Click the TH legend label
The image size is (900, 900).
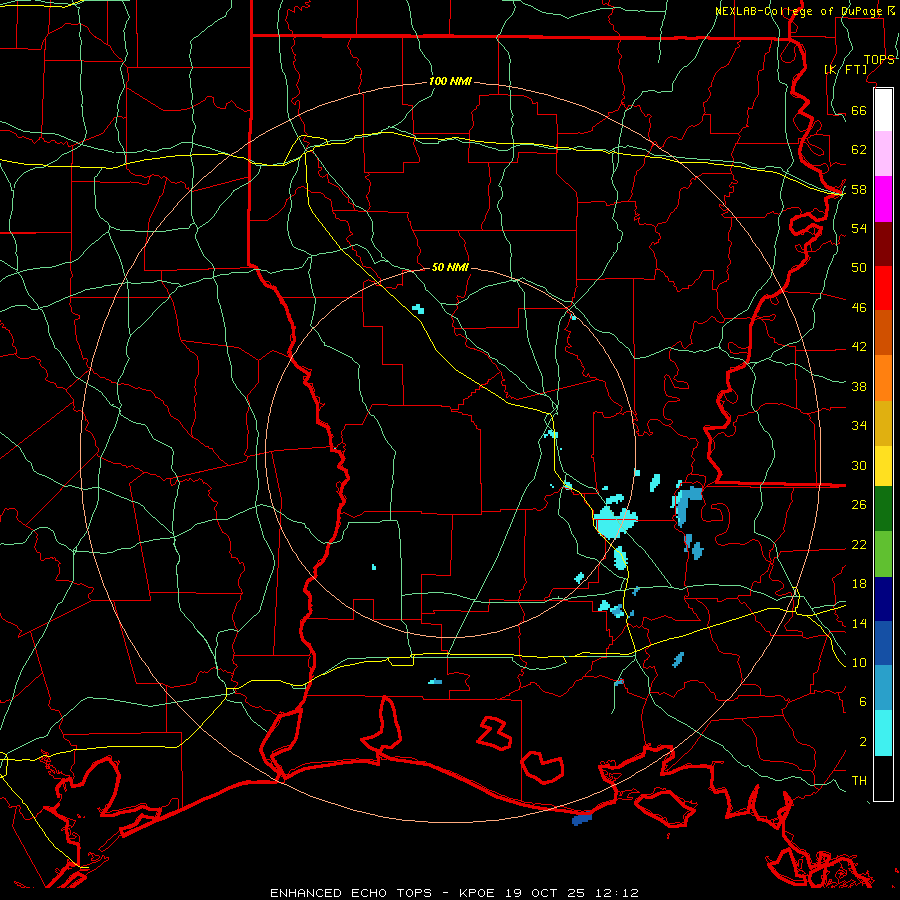point(859,781)
